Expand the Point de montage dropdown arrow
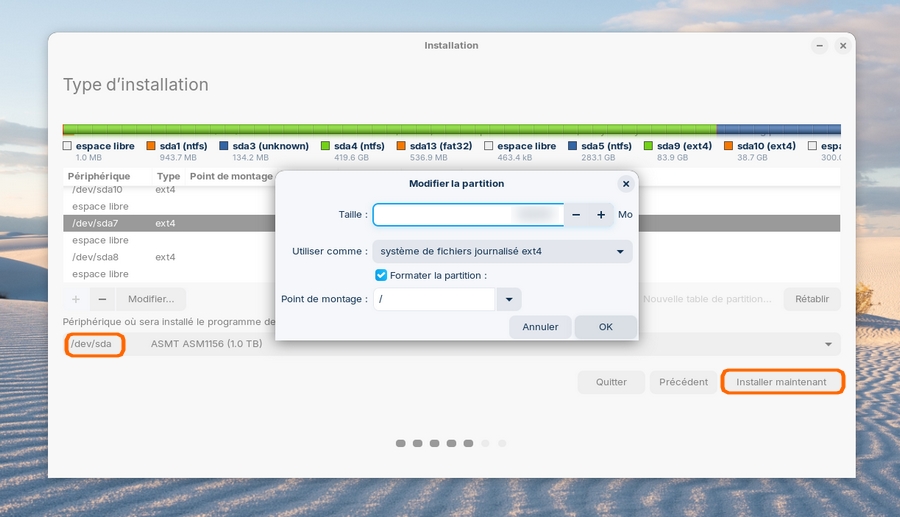This screenshot has height=517, width=900. [509, 299]
